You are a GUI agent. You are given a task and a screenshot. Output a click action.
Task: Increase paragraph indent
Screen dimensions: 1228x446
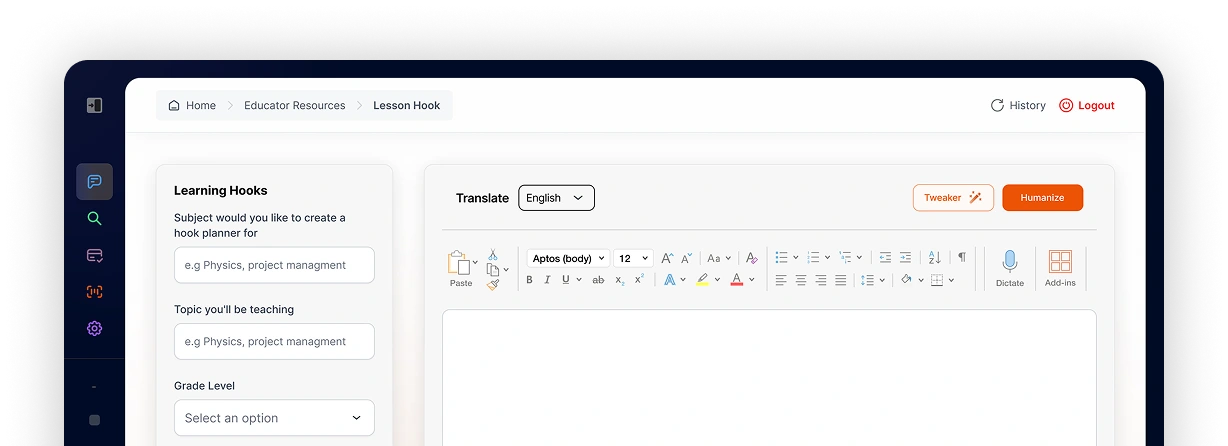[x=905, y=258]
